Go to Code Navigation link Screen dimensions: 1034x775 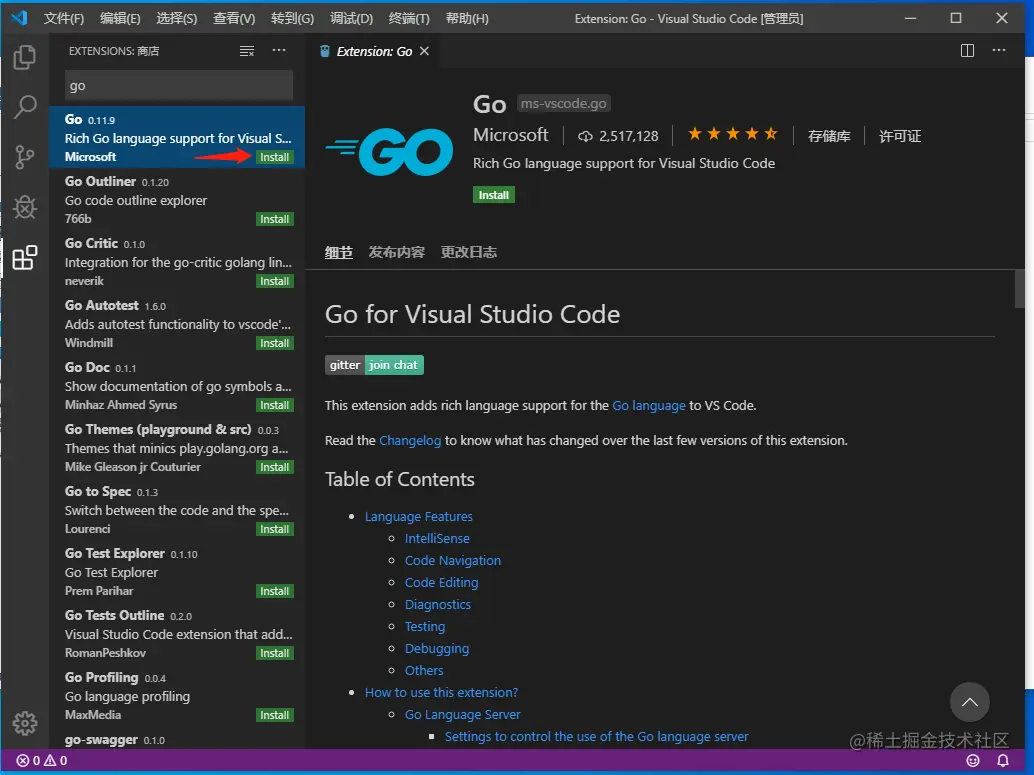pos(452,561)
